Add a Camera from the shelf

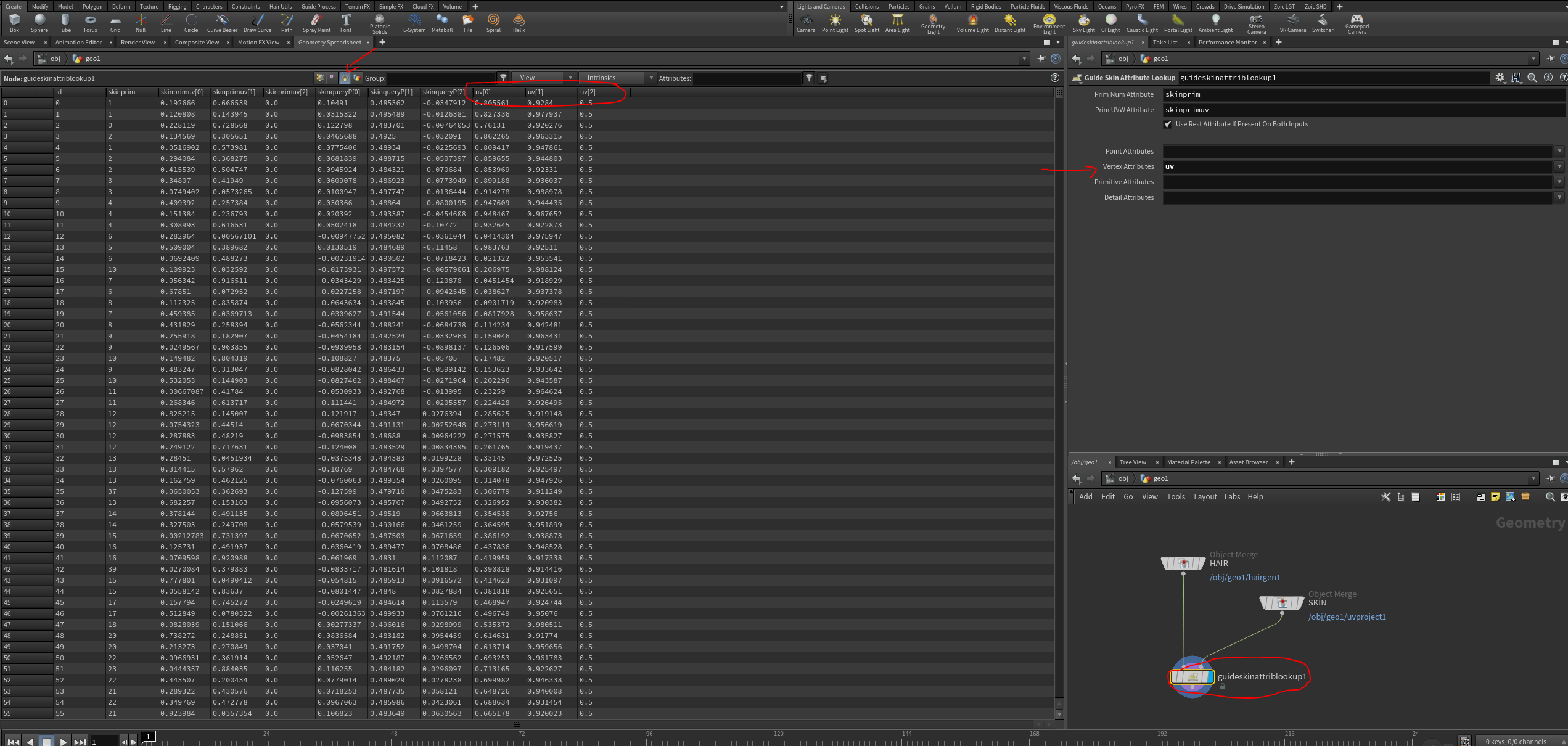point(806,23)
